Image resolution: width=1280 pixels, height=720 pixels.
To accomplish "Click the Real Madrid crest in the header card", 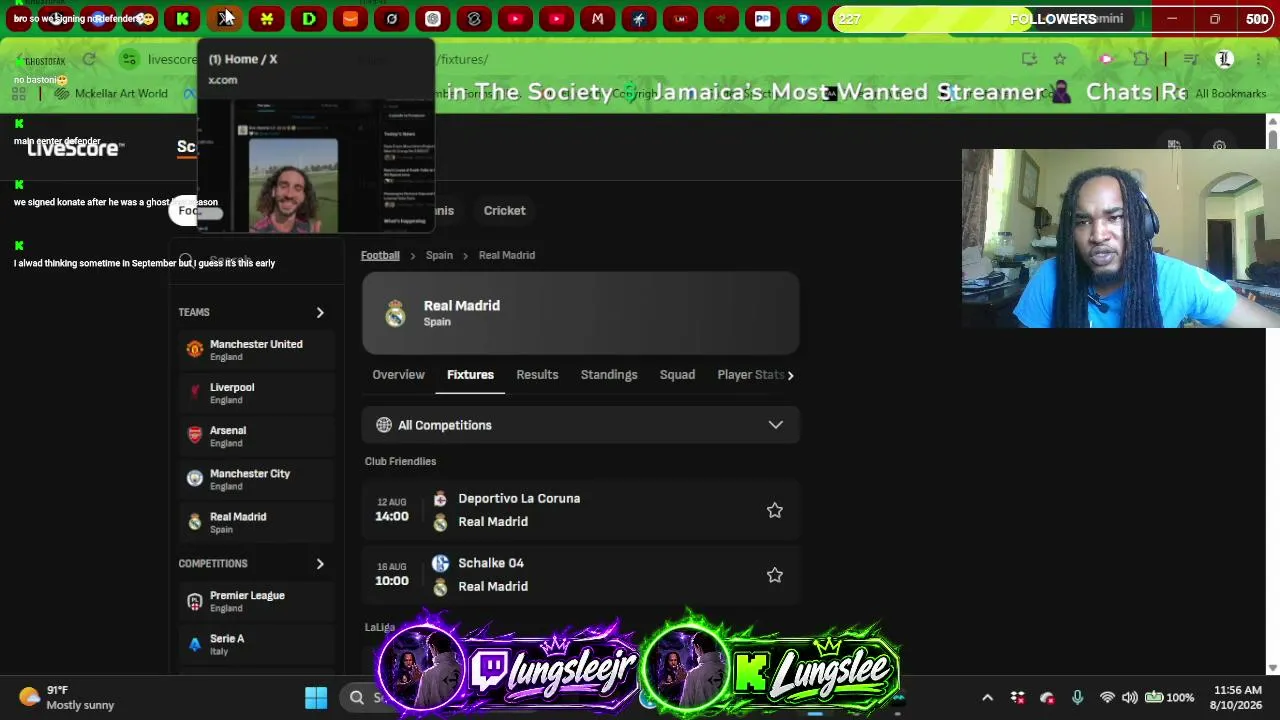I will click(x=395, y=314).
